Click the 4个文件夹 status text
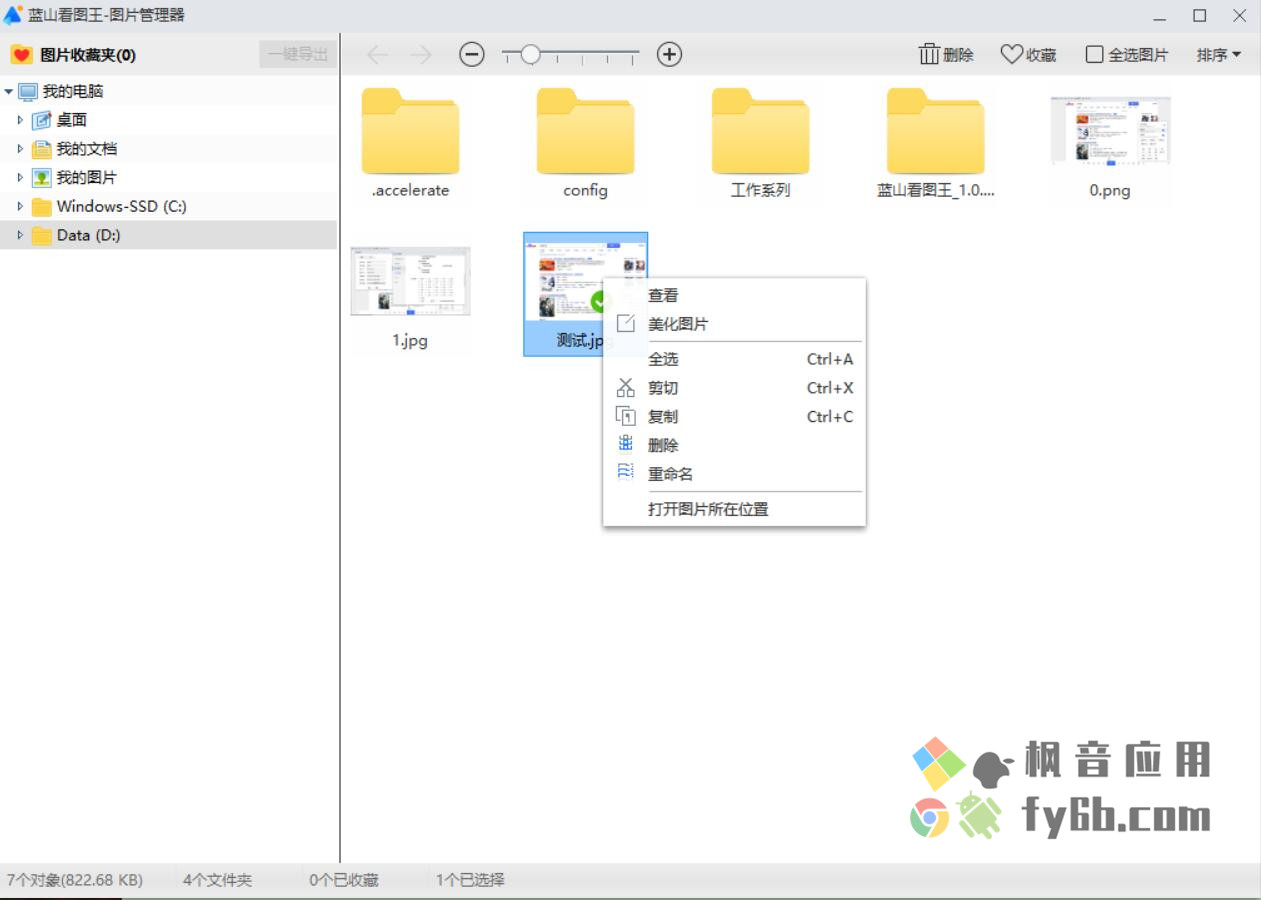 click(217, 880)
